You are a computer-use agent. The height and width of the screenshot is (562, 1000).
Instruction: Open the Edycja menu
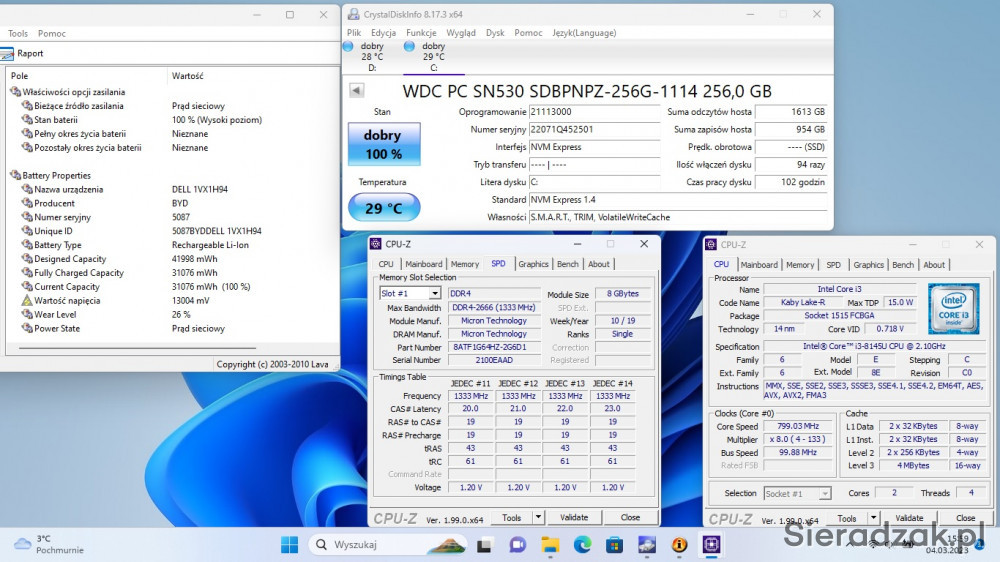[x=383, y=33]
